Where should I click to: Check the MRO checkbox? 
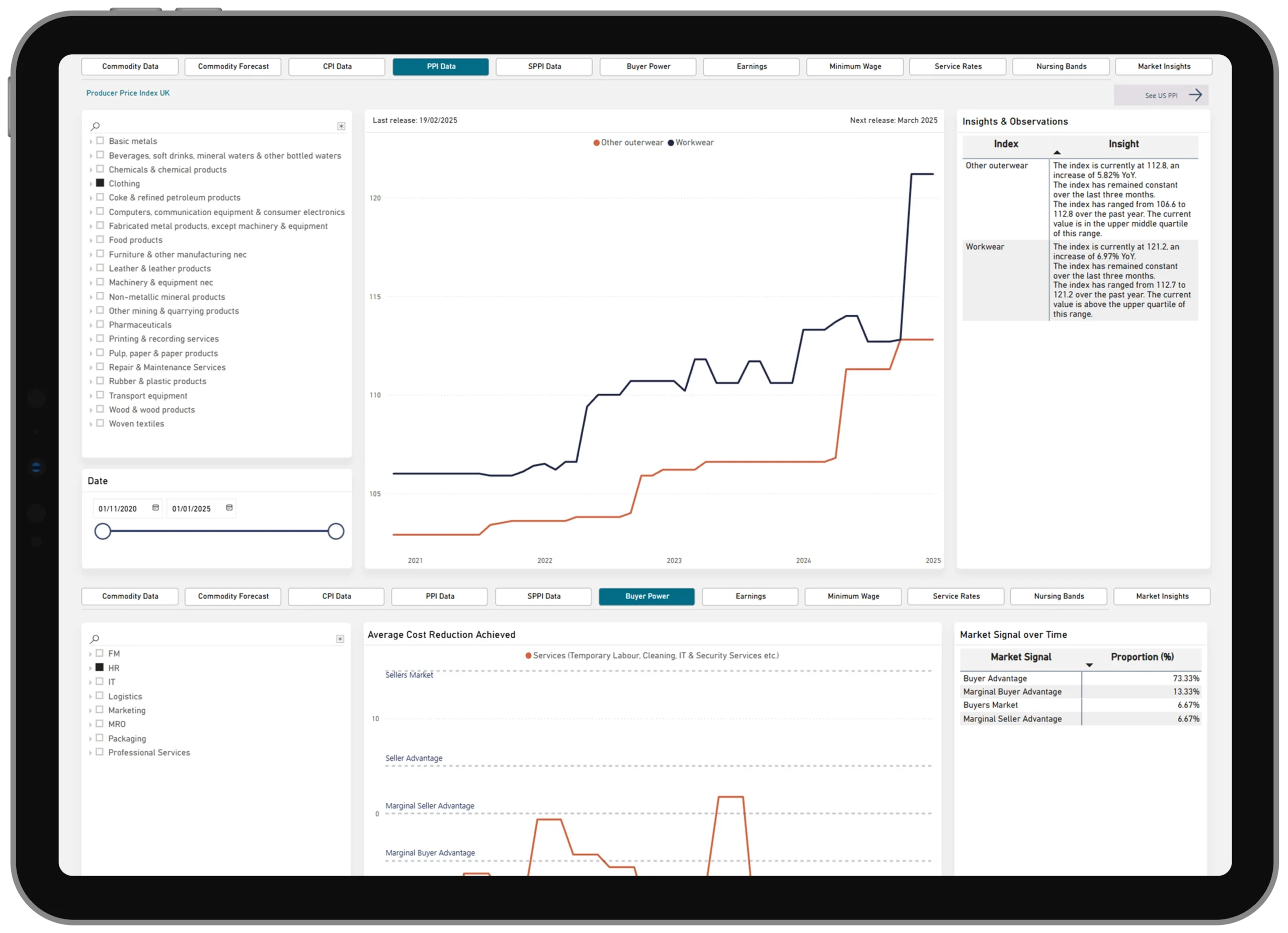100,723
